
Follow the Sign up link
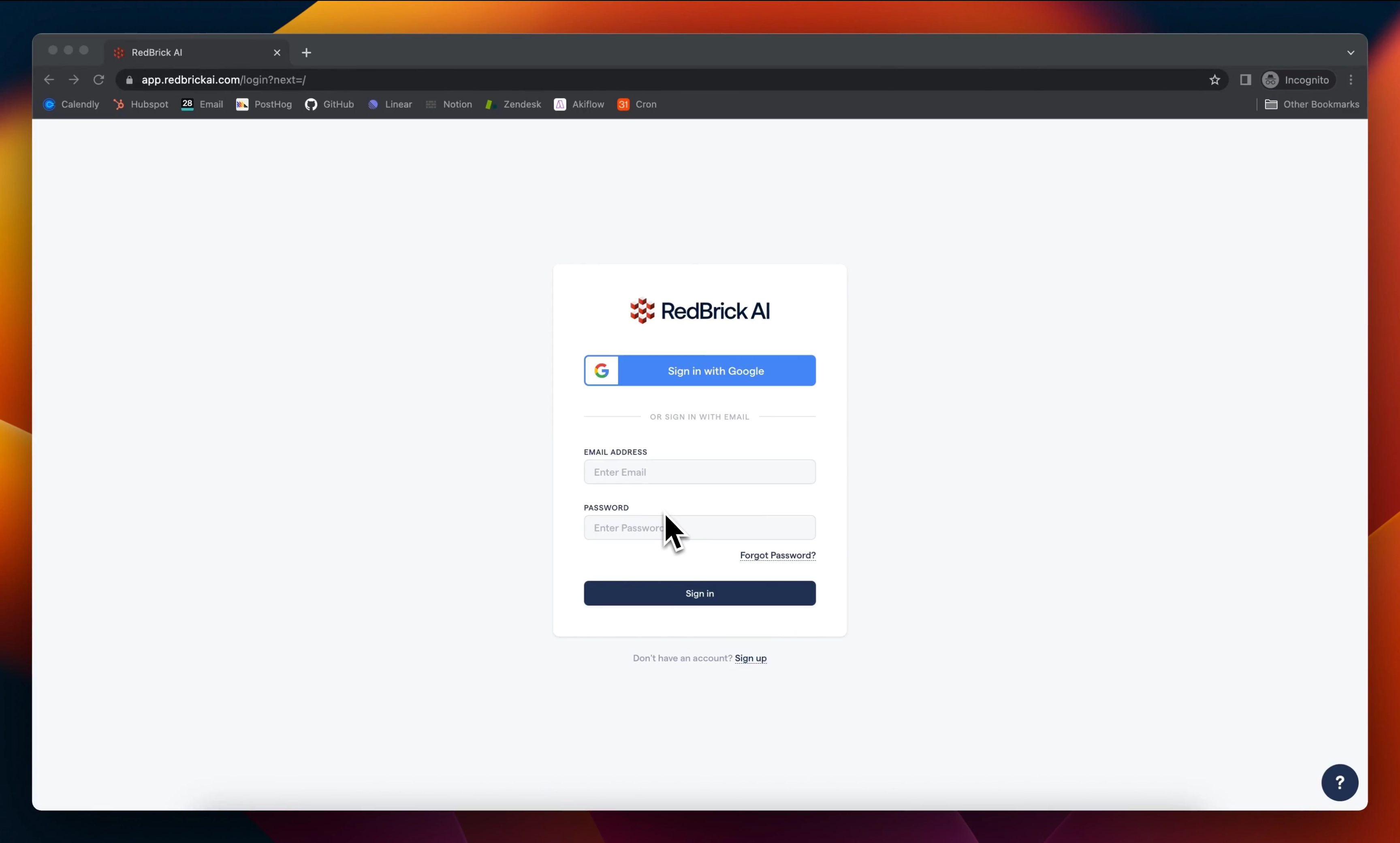(x=751, y=658)
